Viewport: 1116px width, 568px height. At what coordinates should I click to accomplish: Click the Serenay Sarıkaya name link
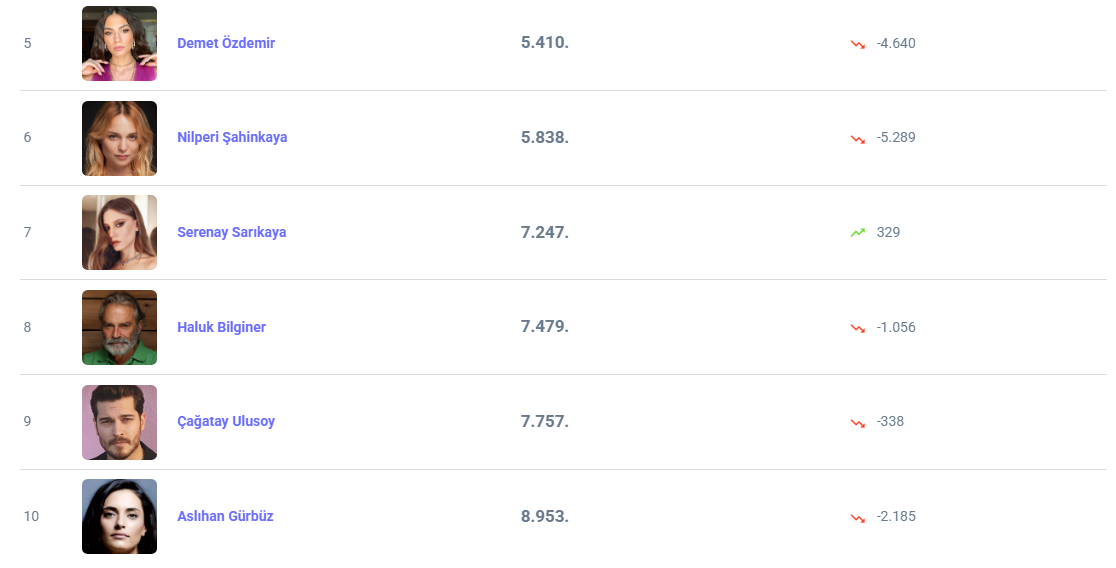coord(231,232)
